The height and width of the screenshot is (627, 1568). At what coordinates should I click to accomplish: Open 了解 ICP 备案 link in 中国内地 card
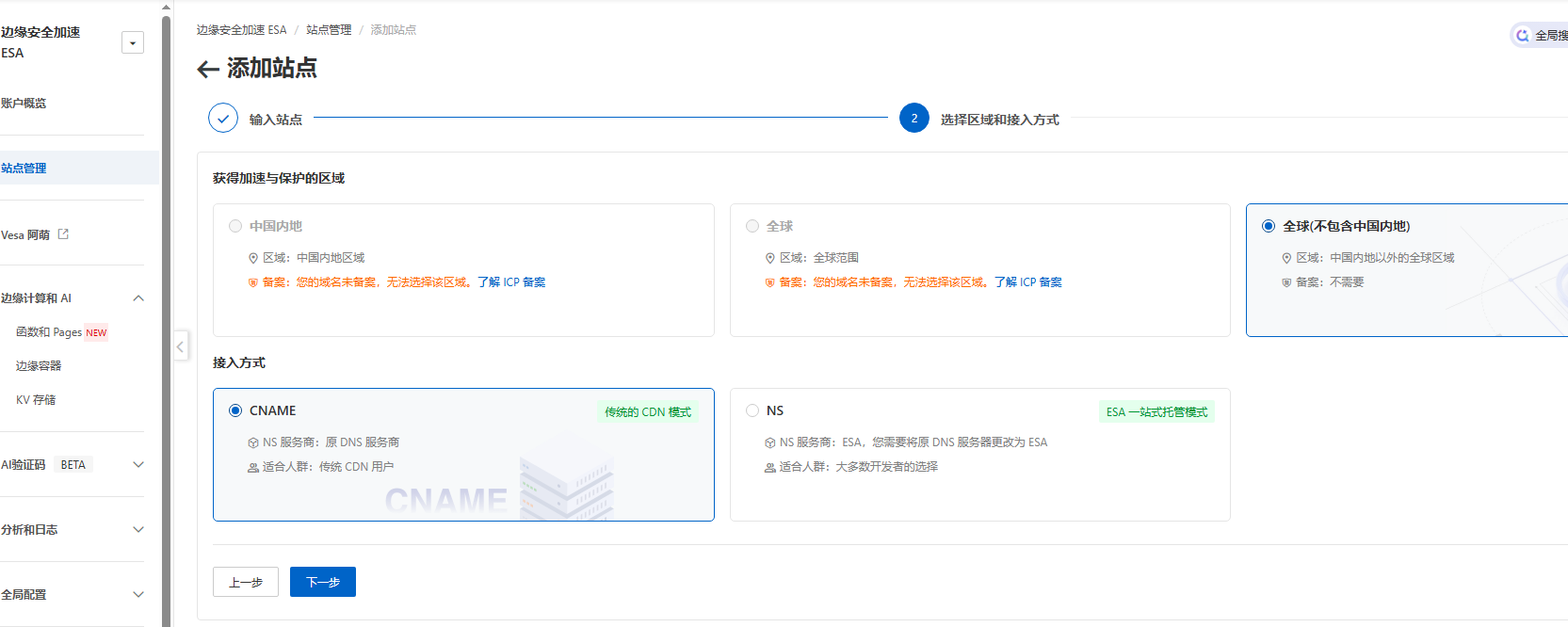511,282
